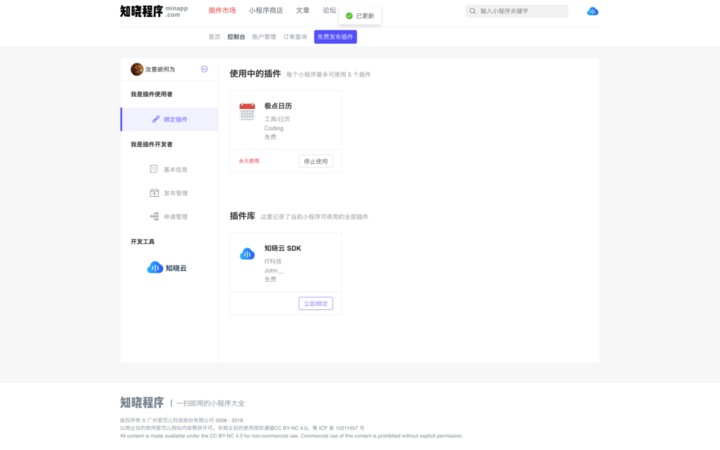This screenshot has width=720, height=450.
Task: Click the 插件库 heading
Action: click(242, 216)
